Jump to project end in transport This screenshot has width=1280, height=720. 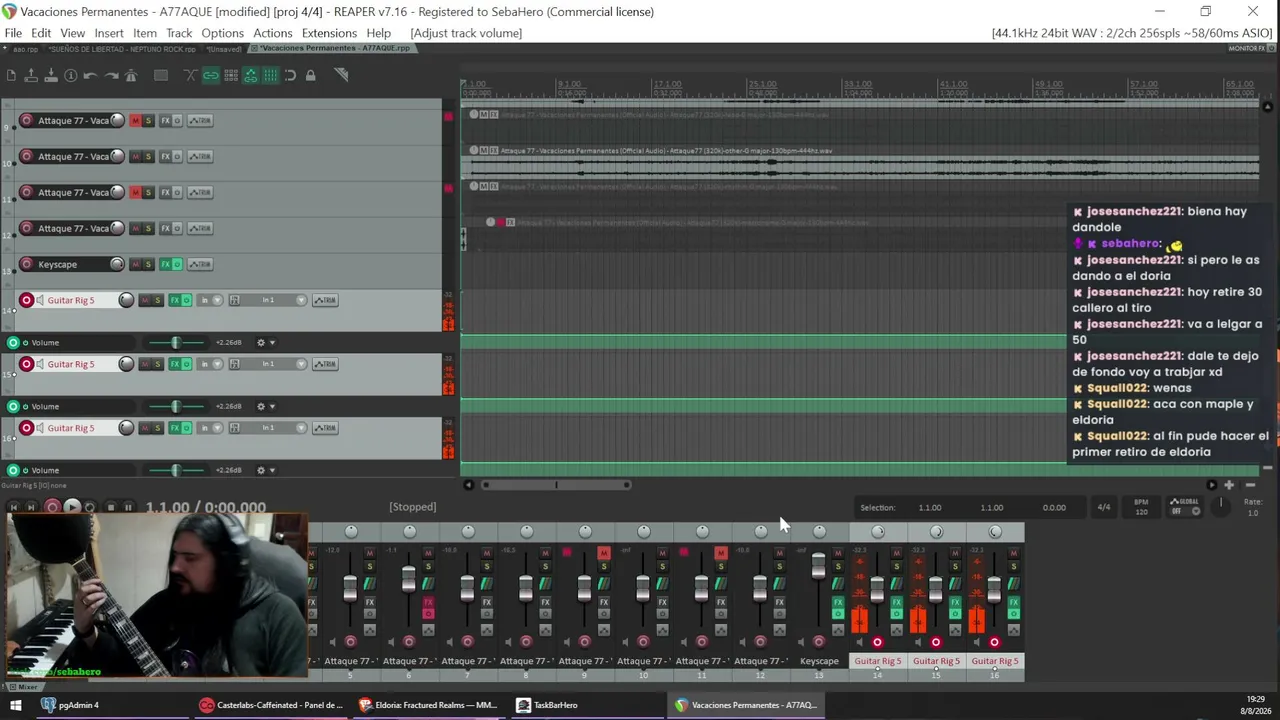click(32, 507)
